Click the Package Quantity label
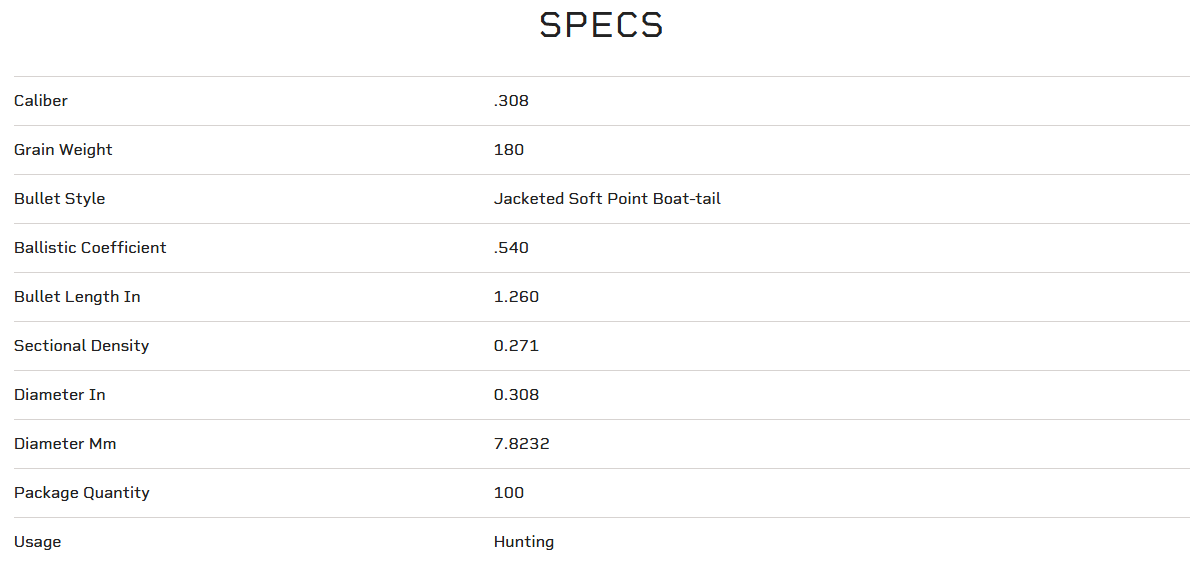 click(x=81, y=493)
